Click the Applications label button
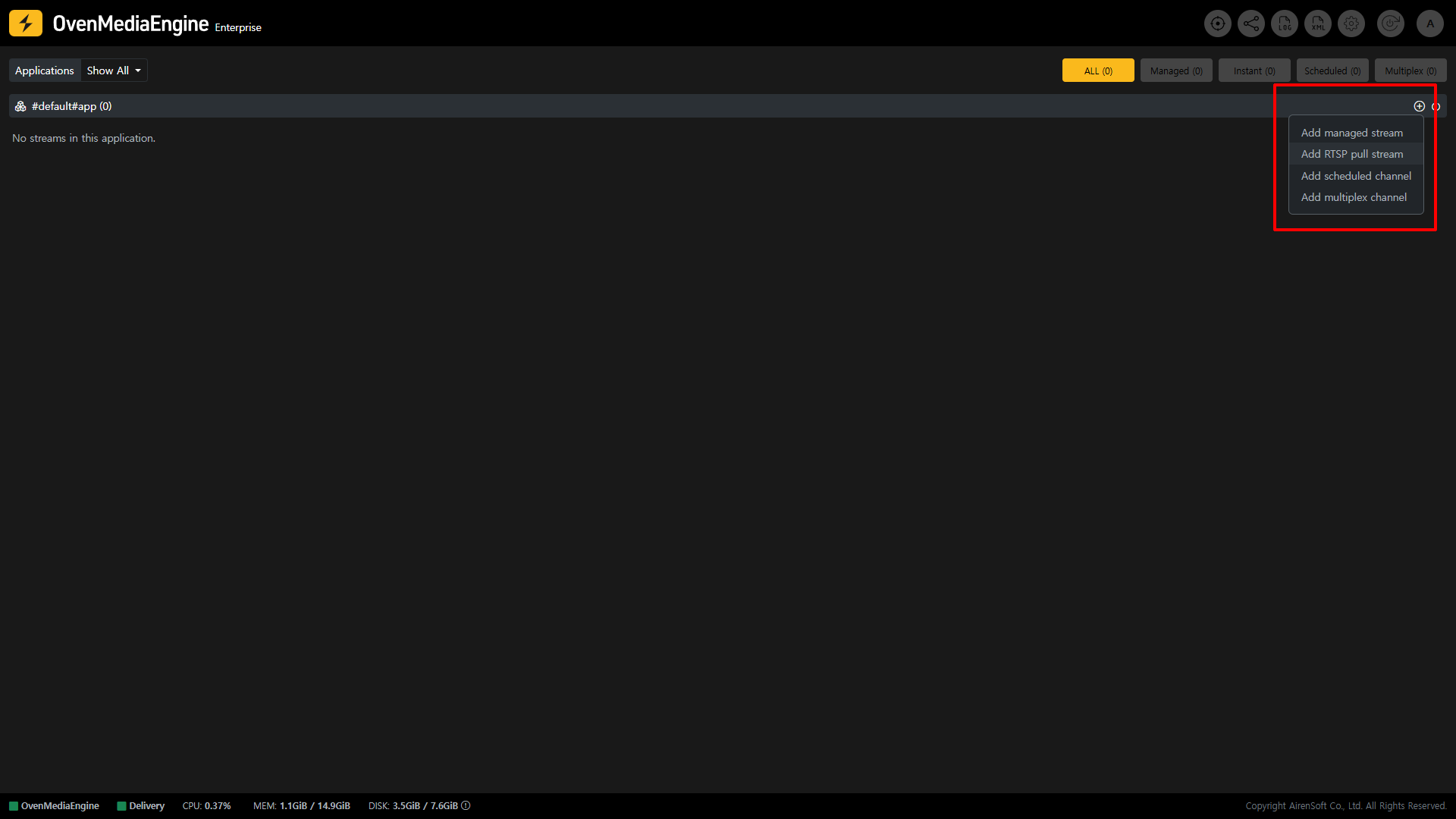Screen dimensions: 1456x819 (x=45, y=71)
